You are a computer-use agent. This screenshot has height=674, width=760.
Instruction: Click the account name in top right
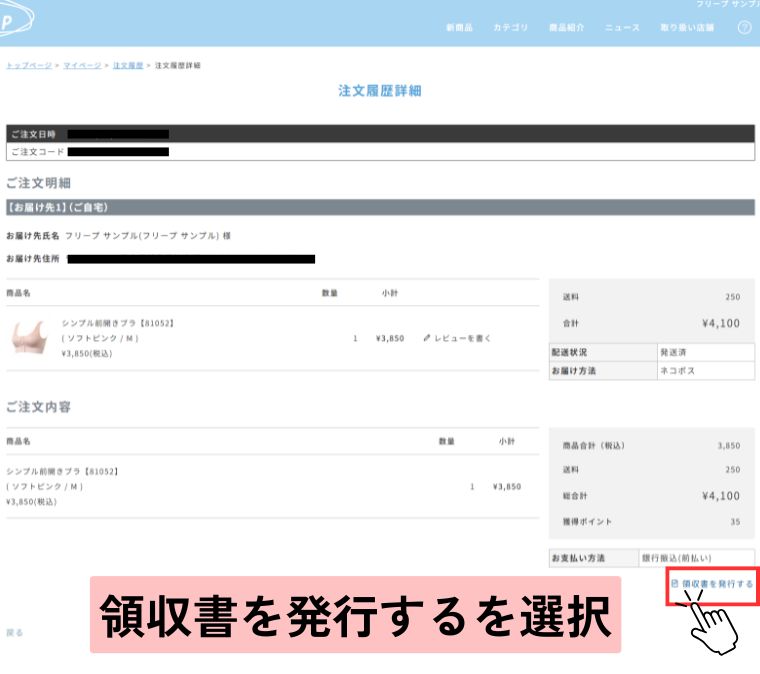730,5
